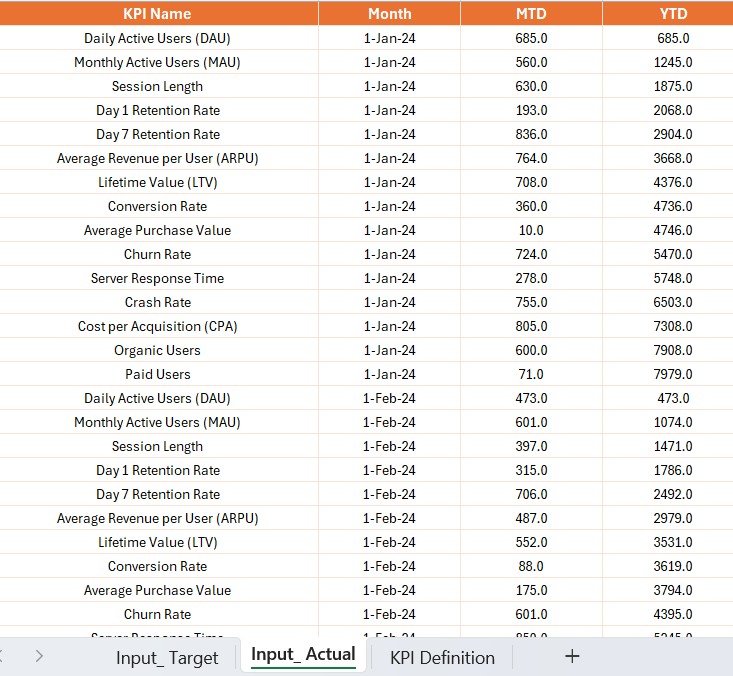Click YTD value 2904.0
The width and height of the screenshot is (733, 676).
(x=673, y=134)
